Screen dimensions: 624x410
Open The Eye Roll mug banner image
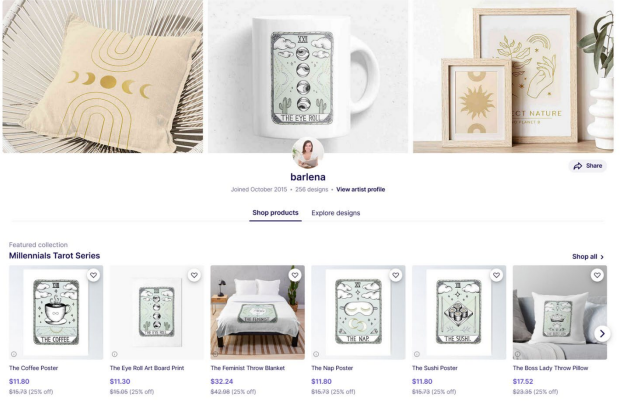point(308,76)
